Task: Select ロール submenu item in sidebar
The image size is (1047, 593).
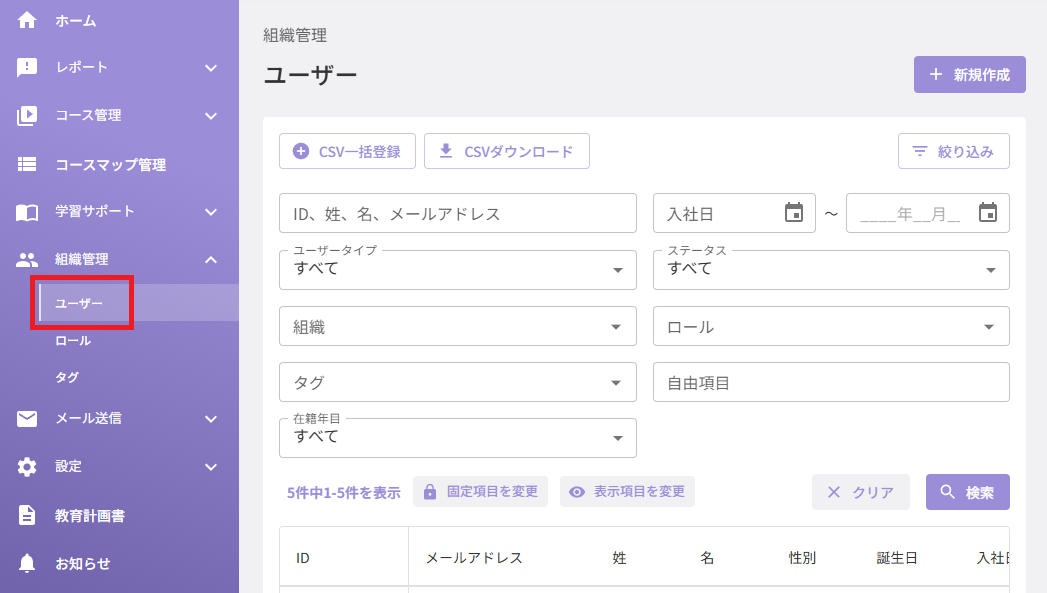Action: [x=73, y=341]
